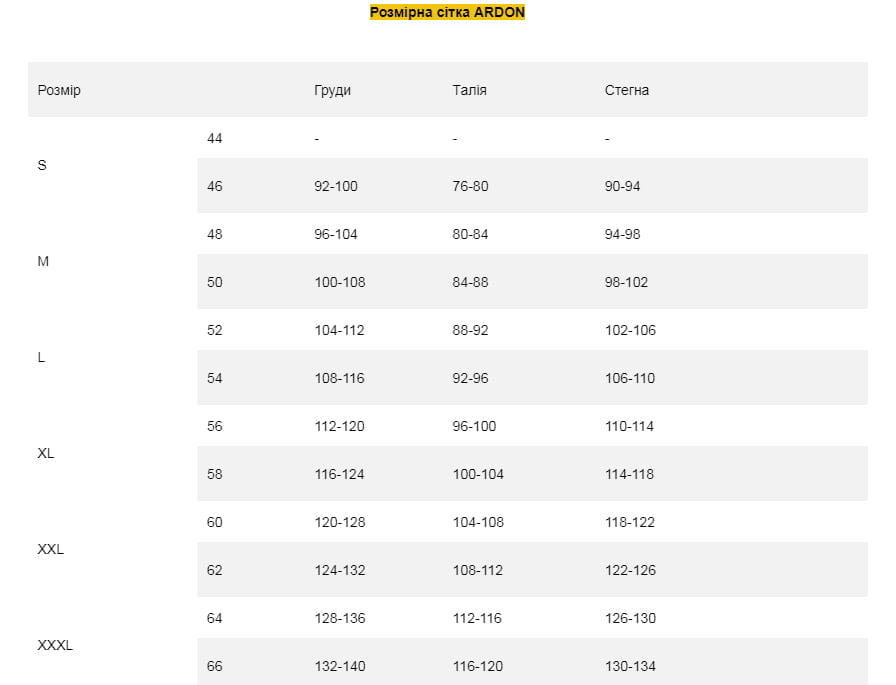Select waist value 104-108
896x685 pixels.
tap(478, 522)
